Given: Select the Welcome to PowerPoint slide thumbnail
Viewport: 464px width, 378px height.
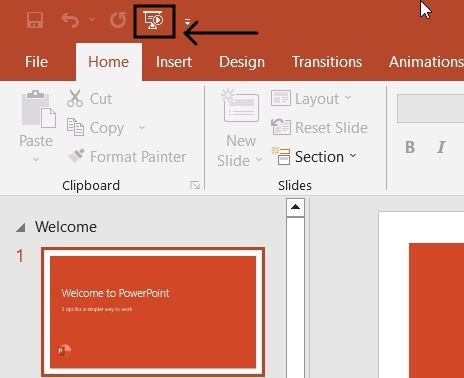Looking at the screenshot, I should (x=153, y=312).
